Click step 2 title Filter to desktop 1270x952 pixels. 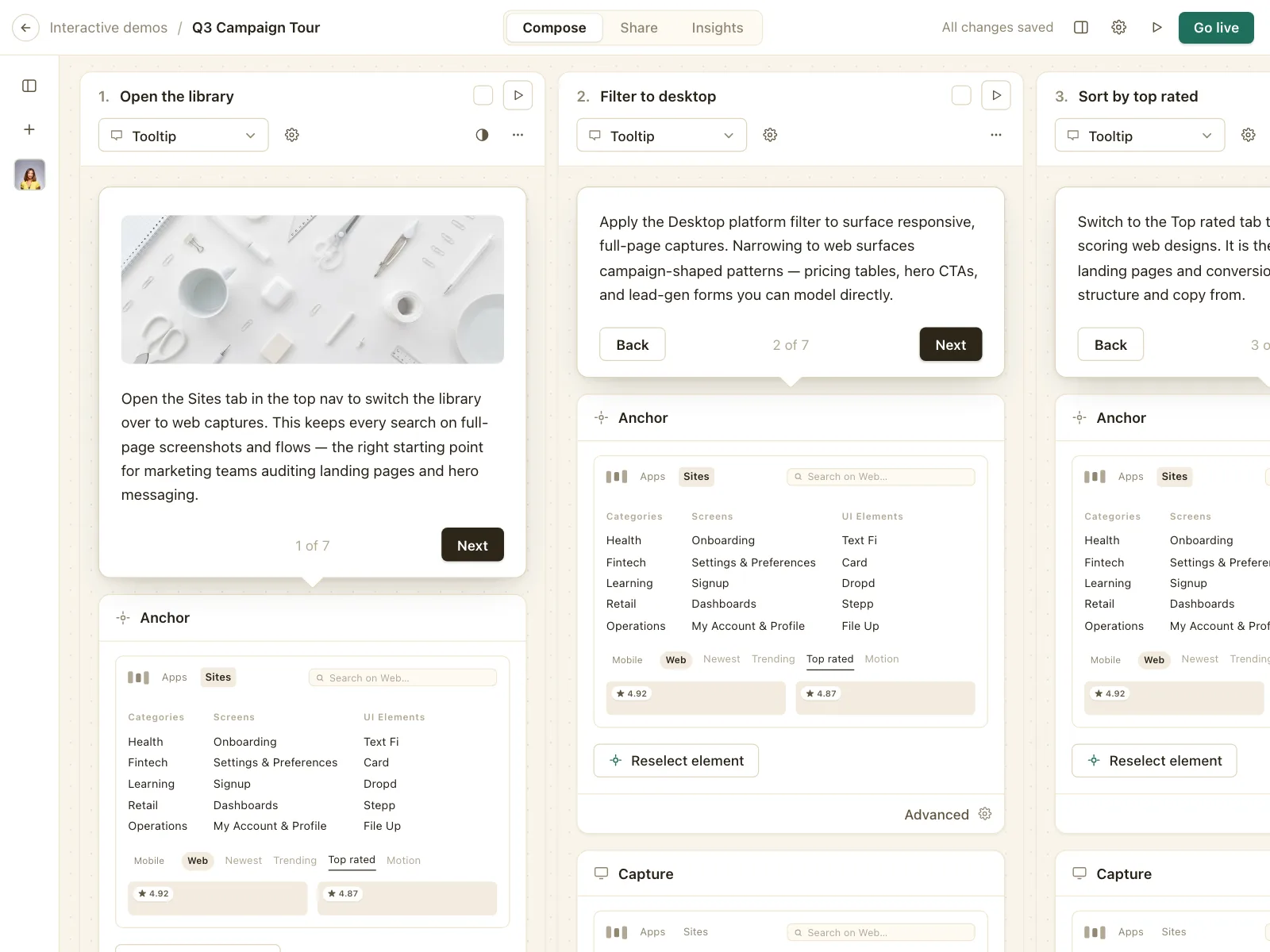tap(658, 96)
